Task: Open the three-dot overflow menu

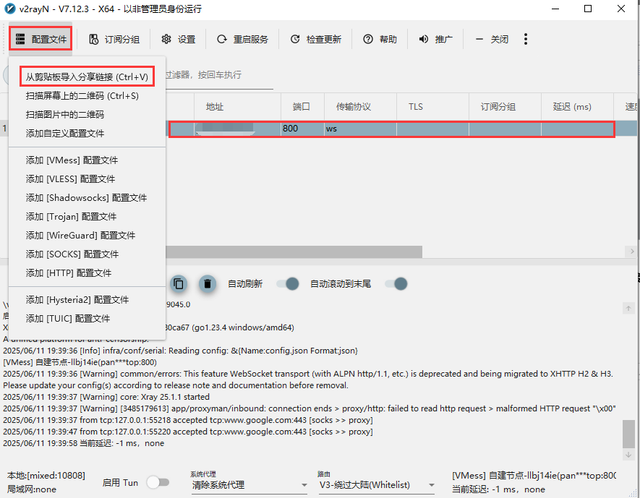Action: 526,40
